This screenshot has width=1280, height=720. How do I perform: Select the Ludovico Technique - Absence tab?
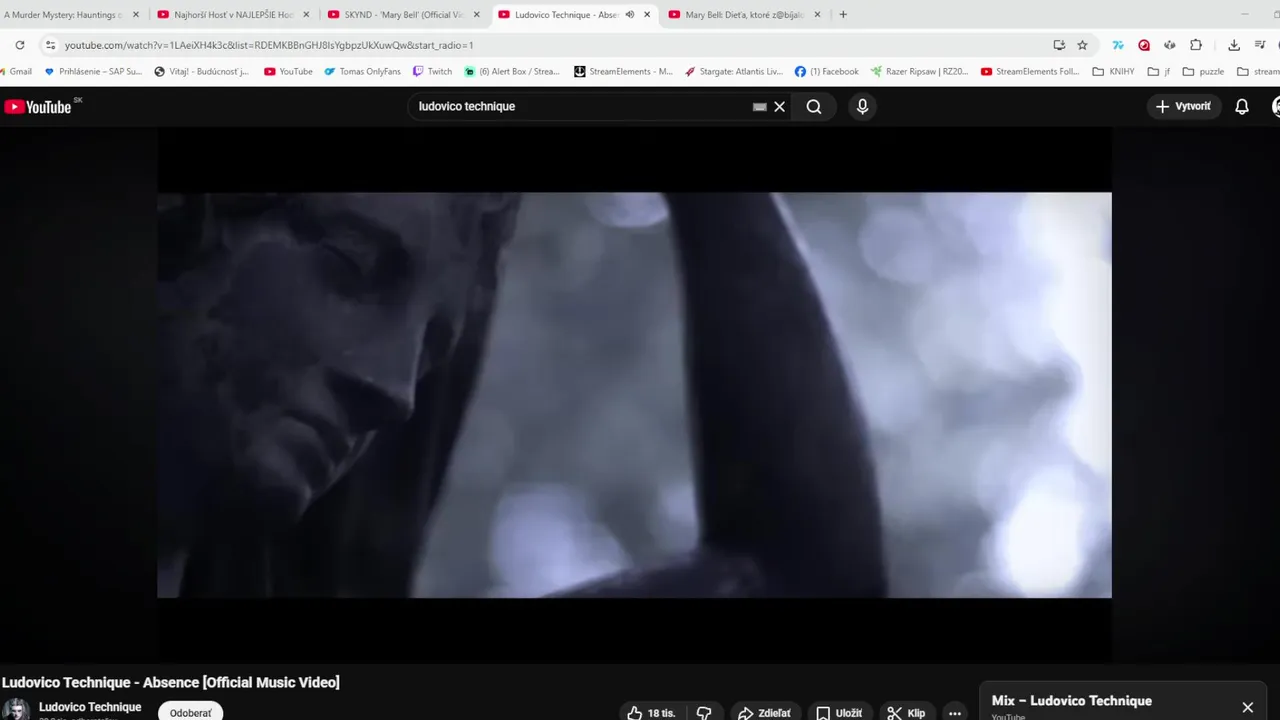pyautogui.click(x=565, y=15)
